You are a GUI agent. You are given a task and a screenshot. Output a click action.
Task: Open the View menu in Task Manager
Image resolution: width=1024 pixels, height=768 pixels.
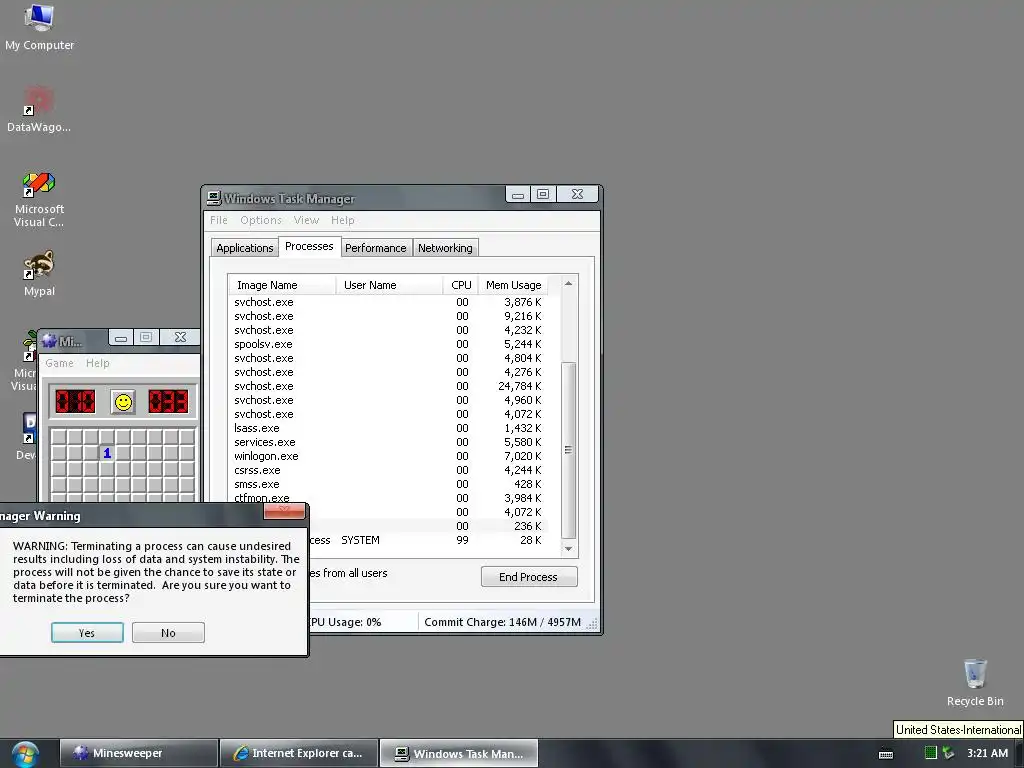[306, 220]
